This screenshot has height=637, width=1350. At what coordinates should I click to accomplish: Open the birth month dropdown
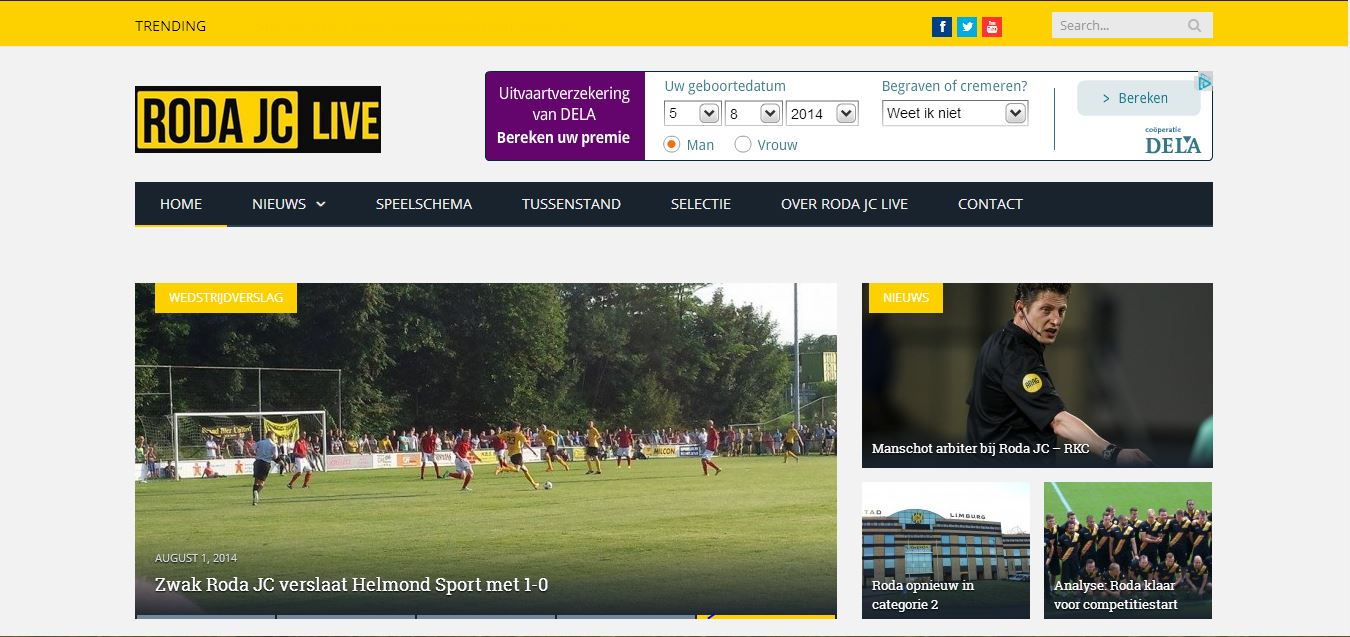click(x=754, y=113)
